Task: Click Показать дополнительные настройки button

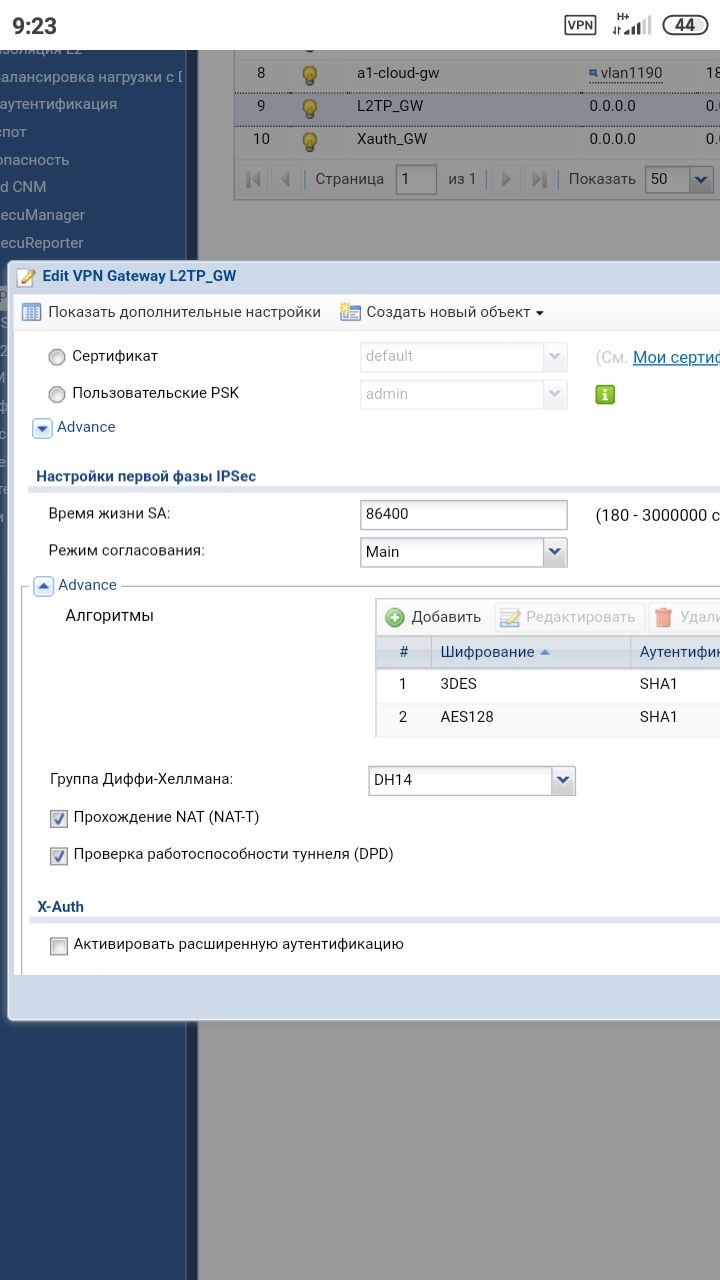Action: tap(172, 312)
